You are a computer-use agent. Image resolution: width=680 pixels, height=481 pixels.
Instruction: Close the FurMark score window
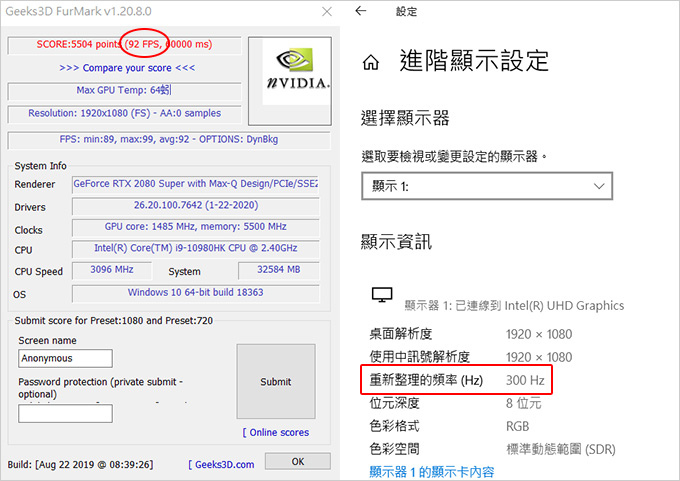tap(327, 11)
